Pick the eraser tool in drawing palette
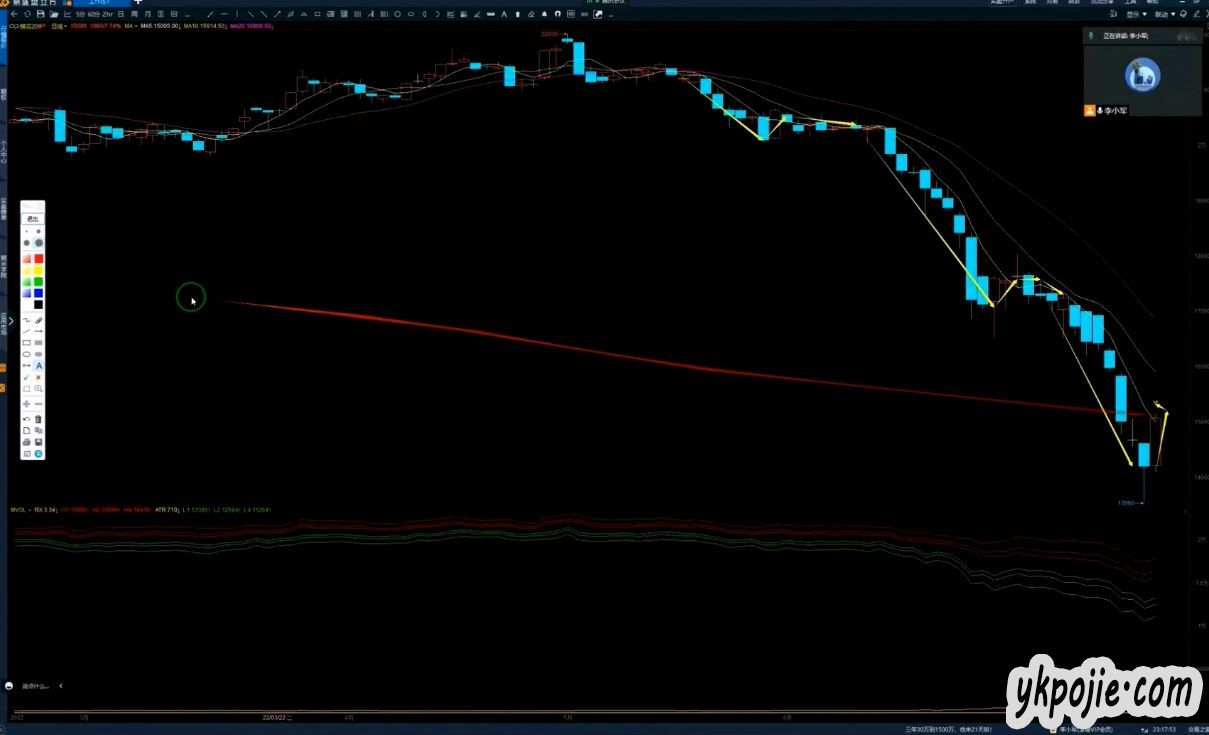 [39, 320]
